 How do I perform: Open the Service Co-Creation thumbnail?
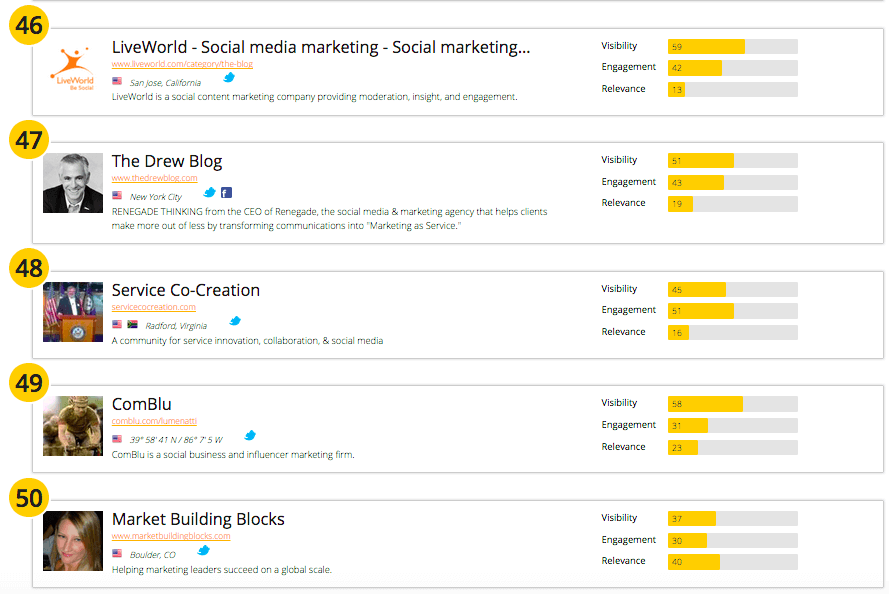click(73, 312)
